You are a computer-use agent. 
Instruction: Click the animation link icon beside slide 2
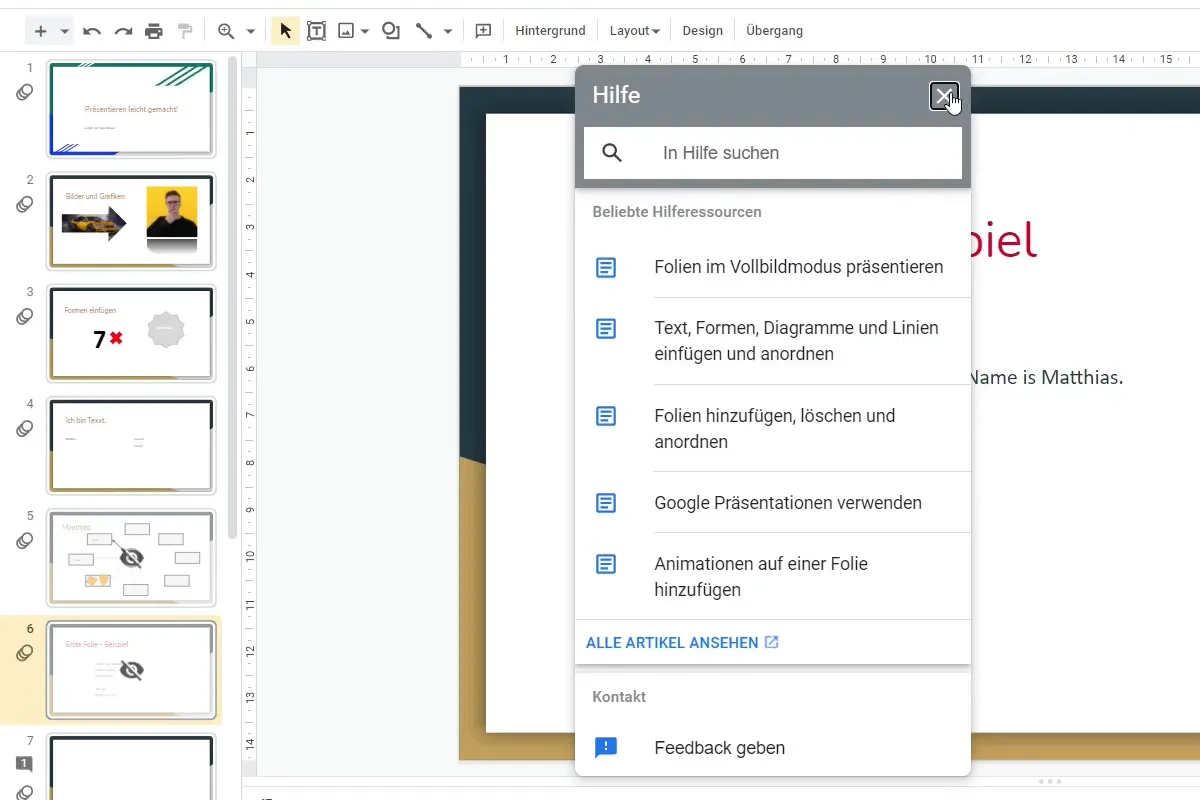[25, 204]
